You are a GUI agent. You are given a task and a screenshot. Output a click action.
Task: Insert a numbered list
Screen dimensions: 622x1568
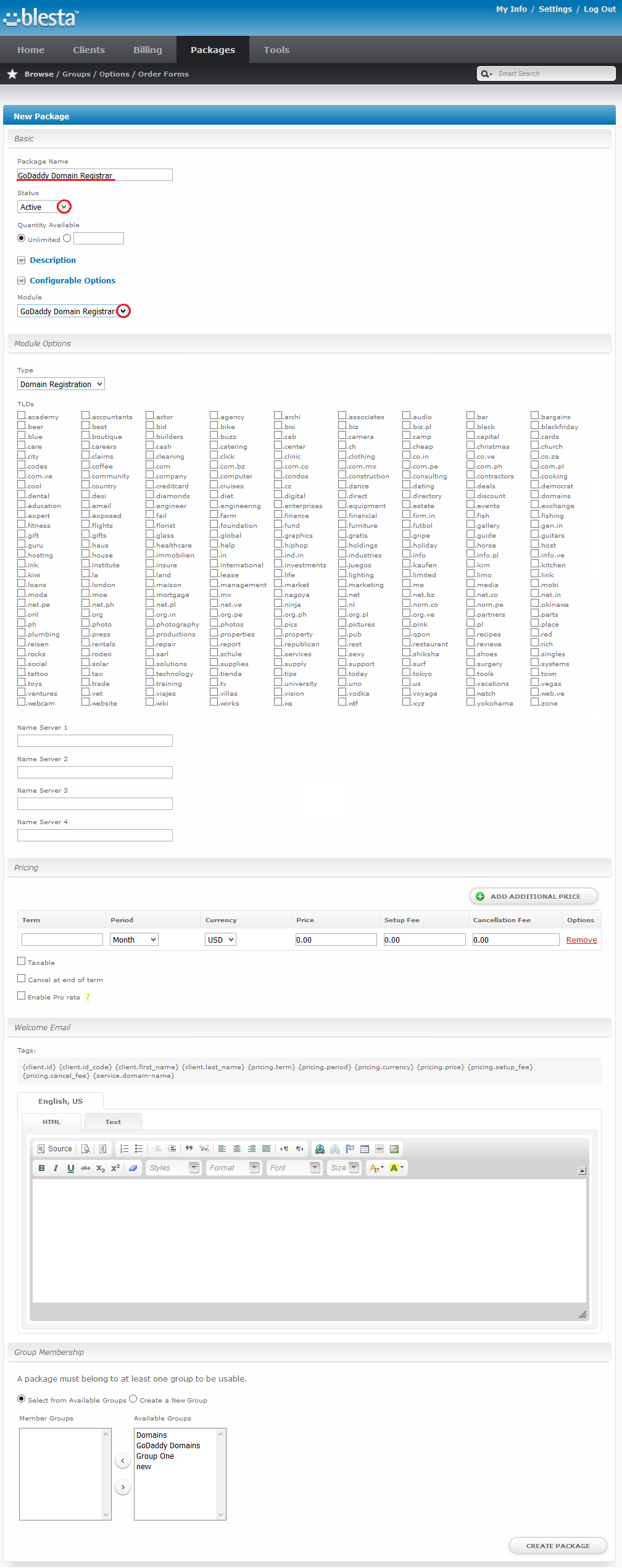124,1149
